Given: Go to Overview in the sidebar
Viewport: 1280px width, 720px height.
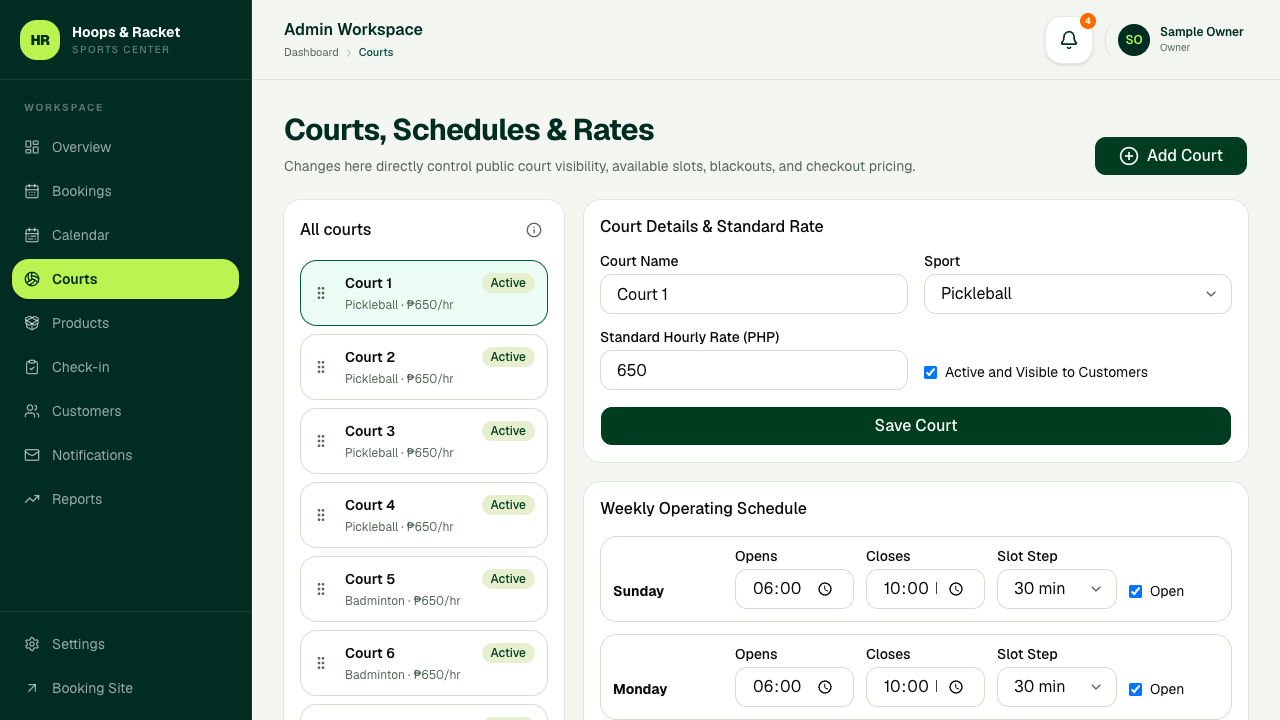Looking at the screenshot, I should (x=125, y=147).
